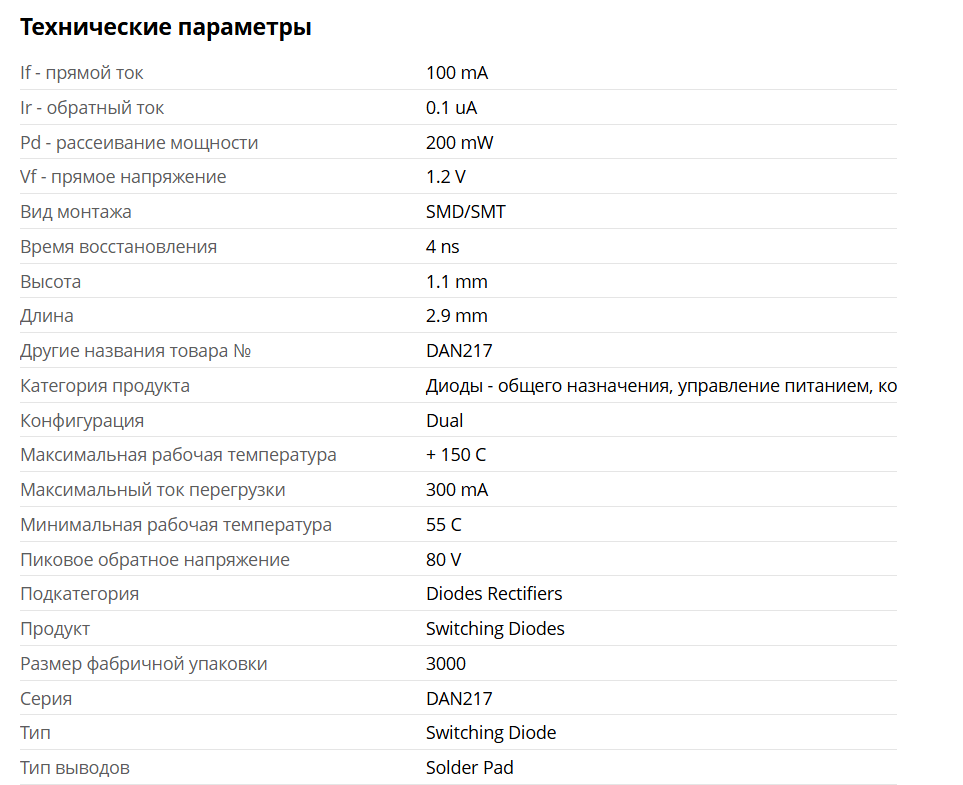The image size is (963, 785).
Task: Click the 'Время восстановления' label
Action: pyautogui.click(x=118, y=247)
